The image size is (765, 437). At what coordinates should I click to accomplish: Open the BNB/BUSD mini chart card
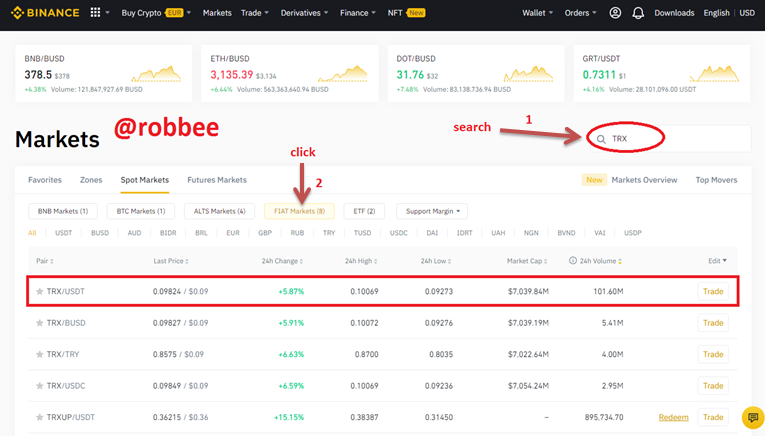tap(103, 74)
